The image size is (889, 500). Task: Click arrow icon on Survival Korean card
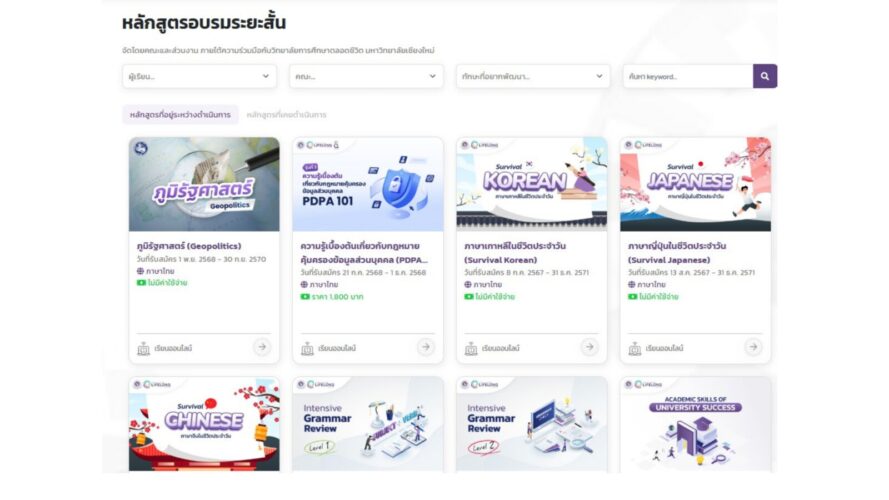tap(589, 346)
